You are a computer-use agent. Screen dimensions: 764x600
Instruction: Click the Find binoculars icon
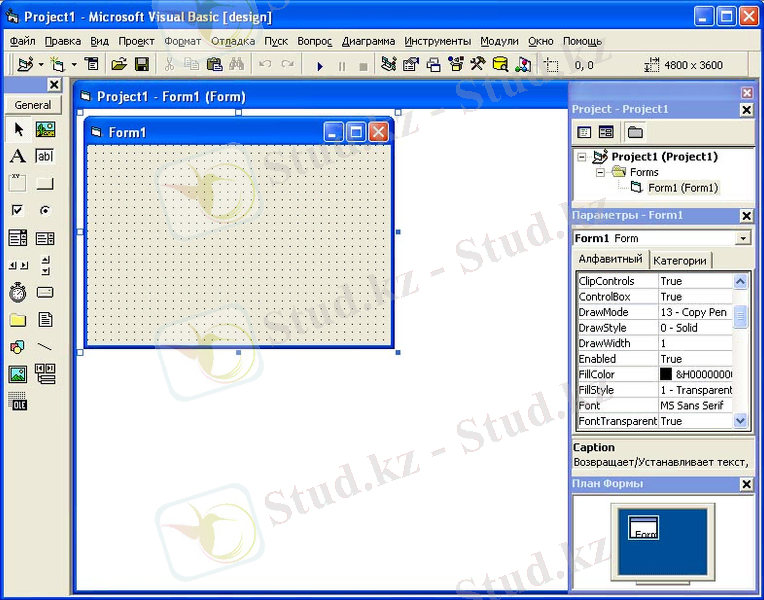click(x=236, y=64)
